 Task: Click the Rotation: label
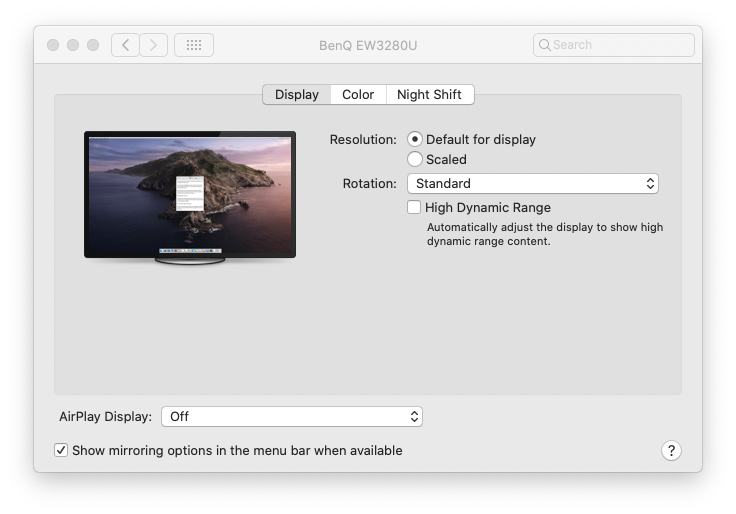pyautogui.click(x=369, y=184)
